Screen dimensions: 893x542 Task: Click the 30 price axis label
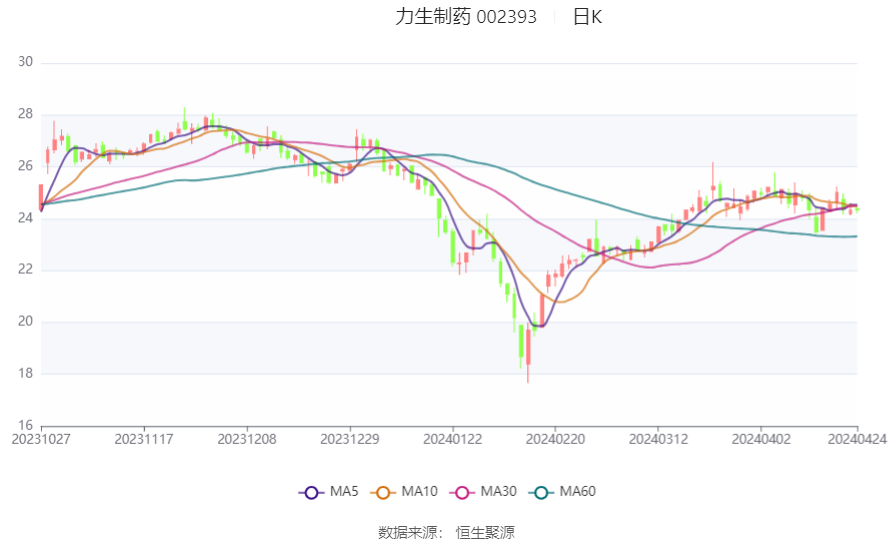click(x=25, y=61)
